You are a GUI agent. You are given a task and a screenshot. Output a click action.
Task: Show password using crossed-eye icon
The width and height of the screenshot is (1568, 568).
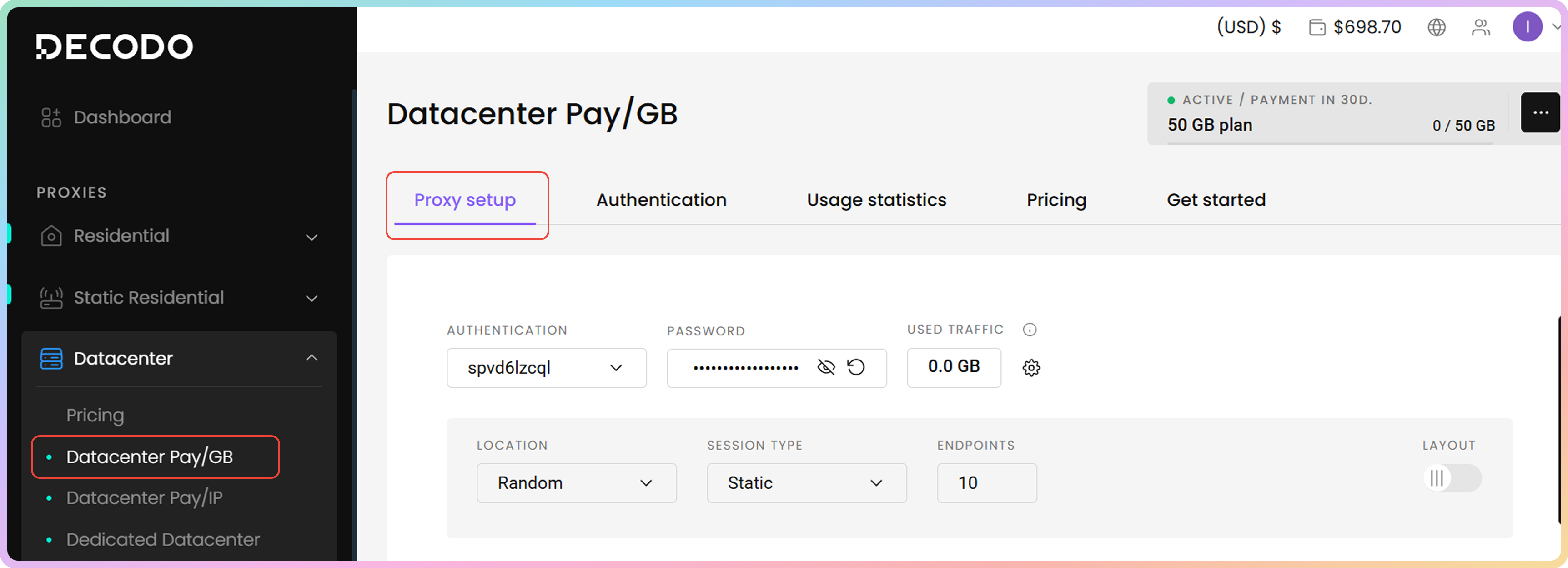(825, 367)
